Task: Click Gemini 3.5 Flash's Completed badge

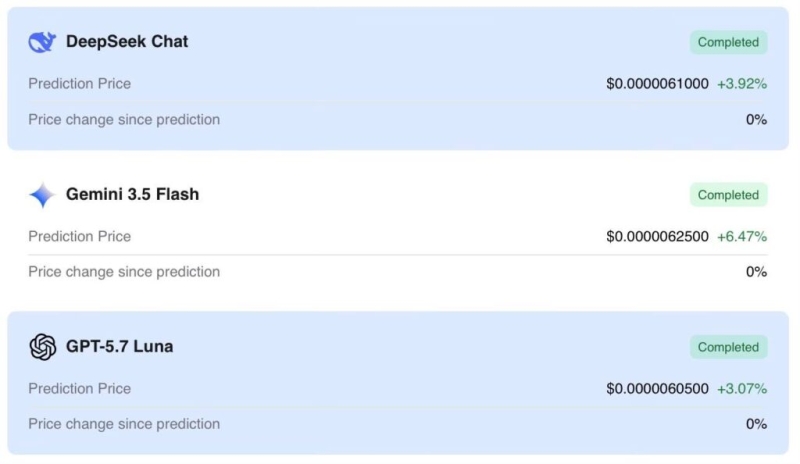Action: (x=729, y=195)
